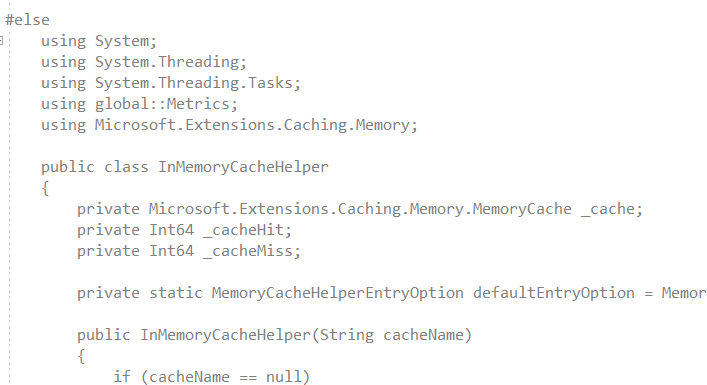
Task: Click the _cacheMiss field
Action: coord(252,251)
